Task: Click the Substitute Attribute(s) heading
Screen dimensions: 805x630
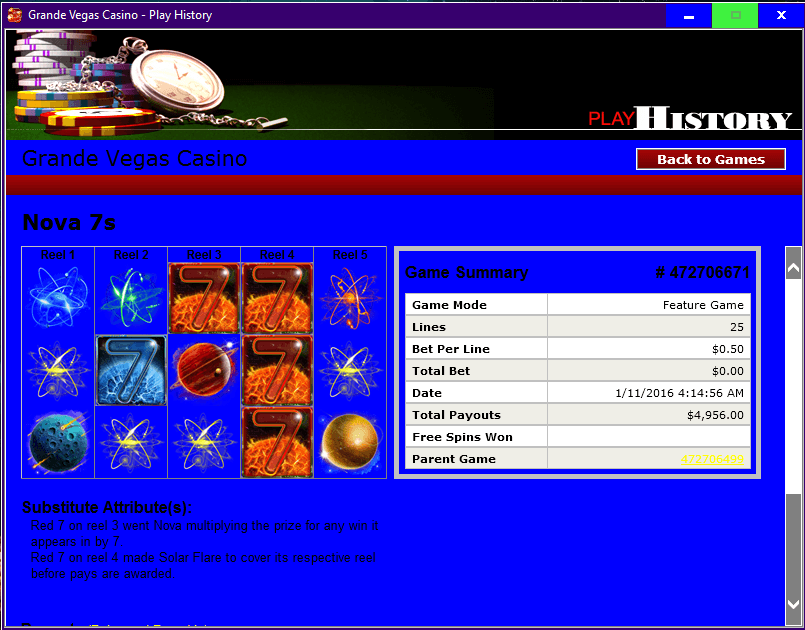Action: [107, 507]
